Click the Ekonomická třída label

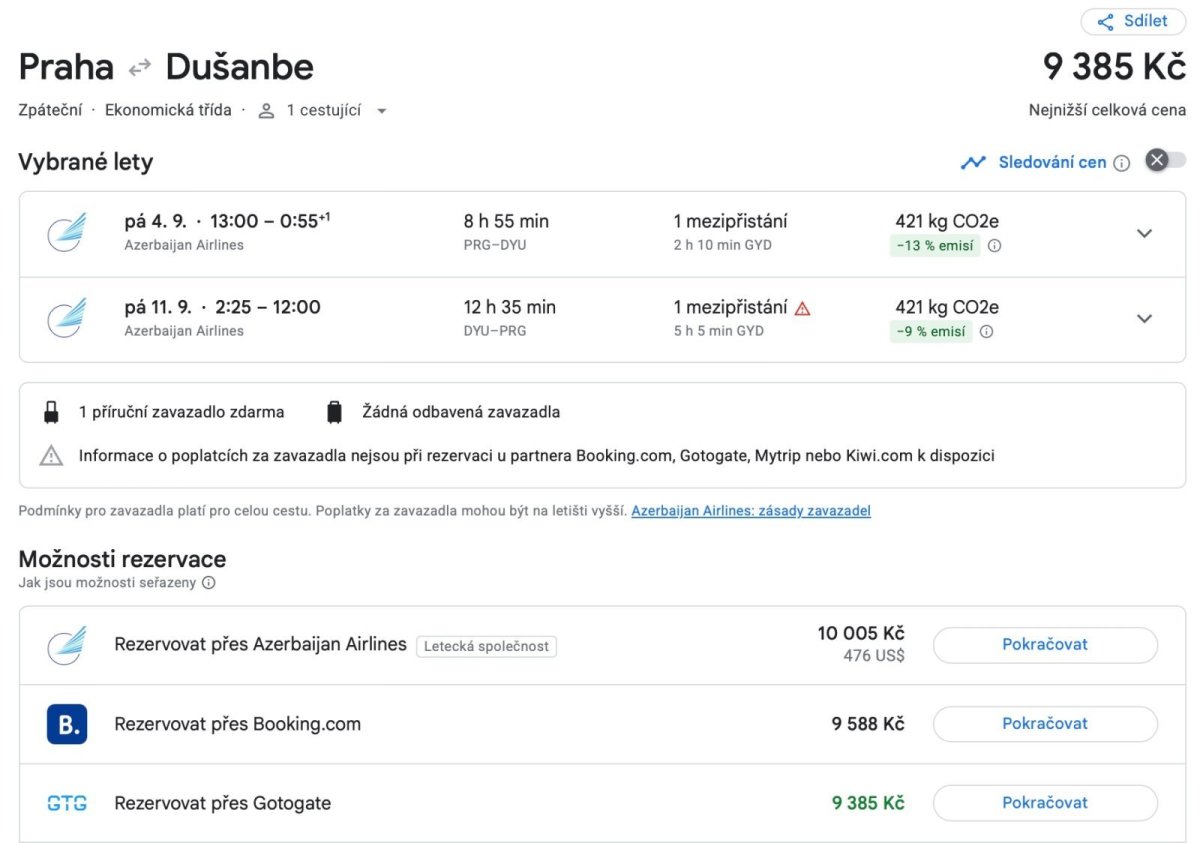168,110
